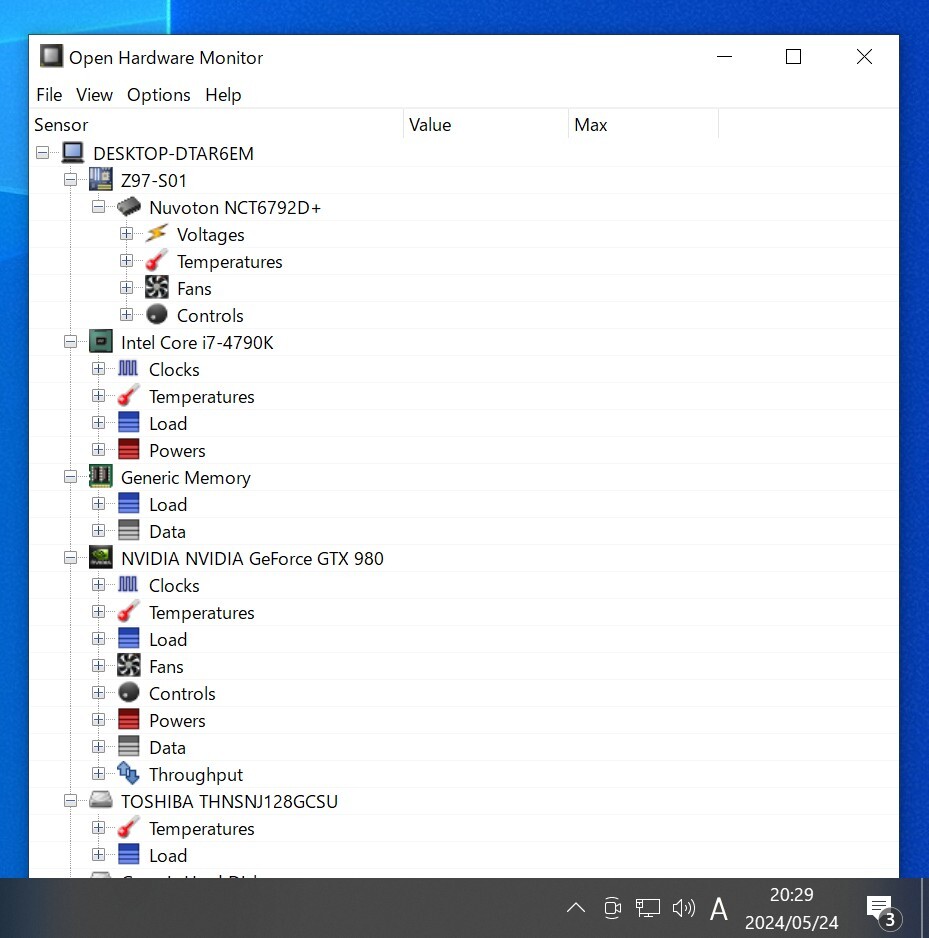Click the Z97-S01 motherboard icon
This screenshot has width=929, height=938.
pos(100,179)
